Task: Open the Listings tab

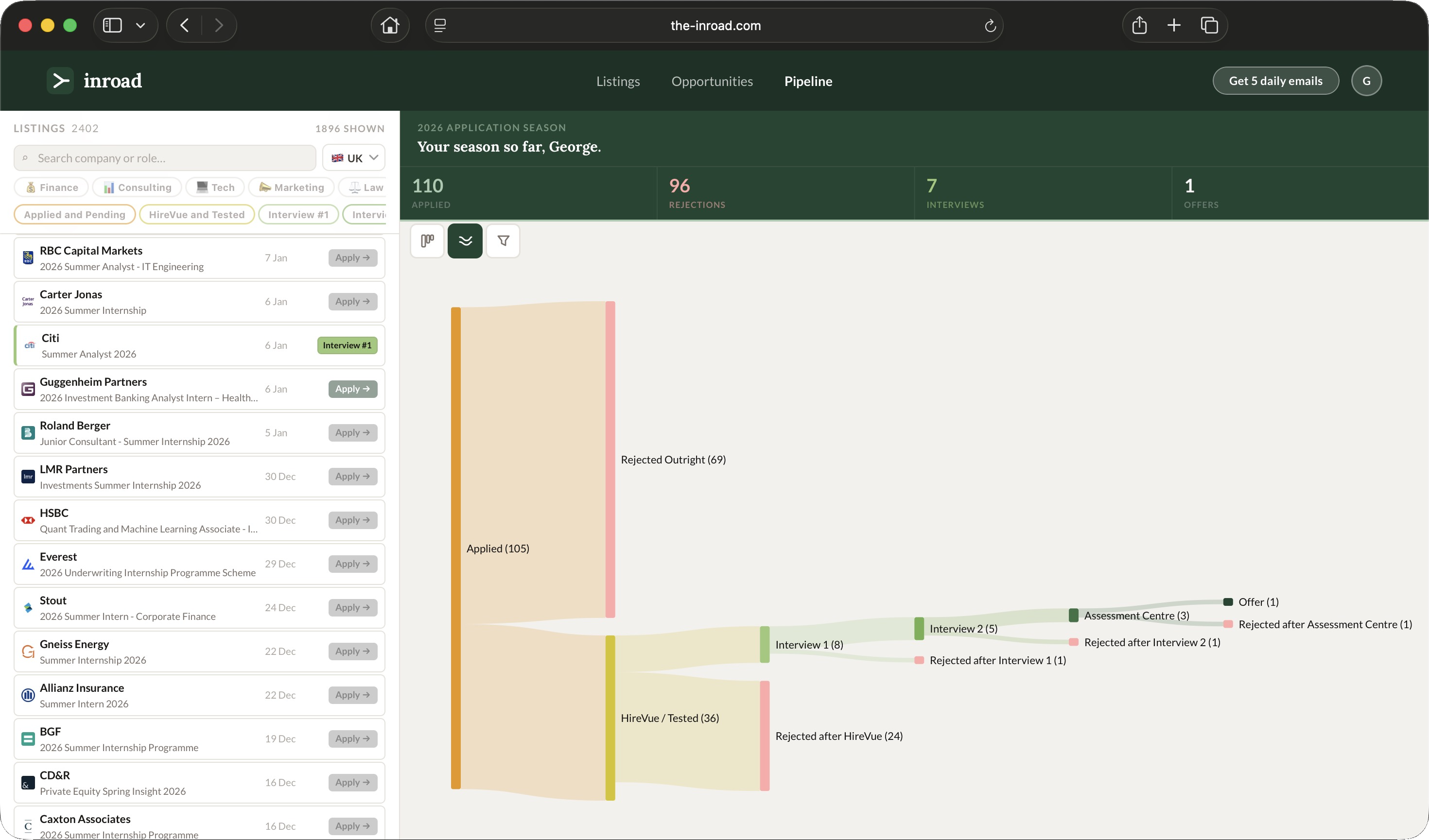Action: point(617,81)
